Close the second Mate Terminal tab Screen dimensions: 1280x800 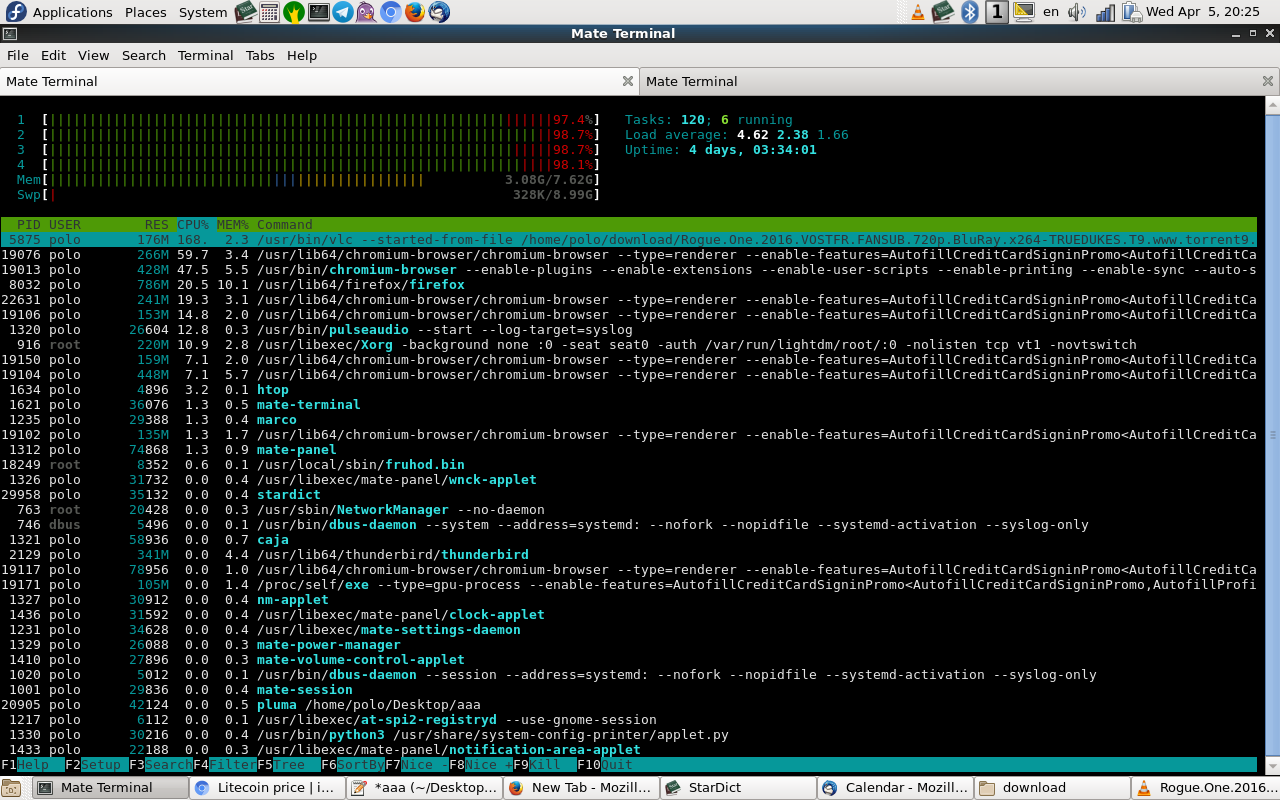click(1268, 81)
